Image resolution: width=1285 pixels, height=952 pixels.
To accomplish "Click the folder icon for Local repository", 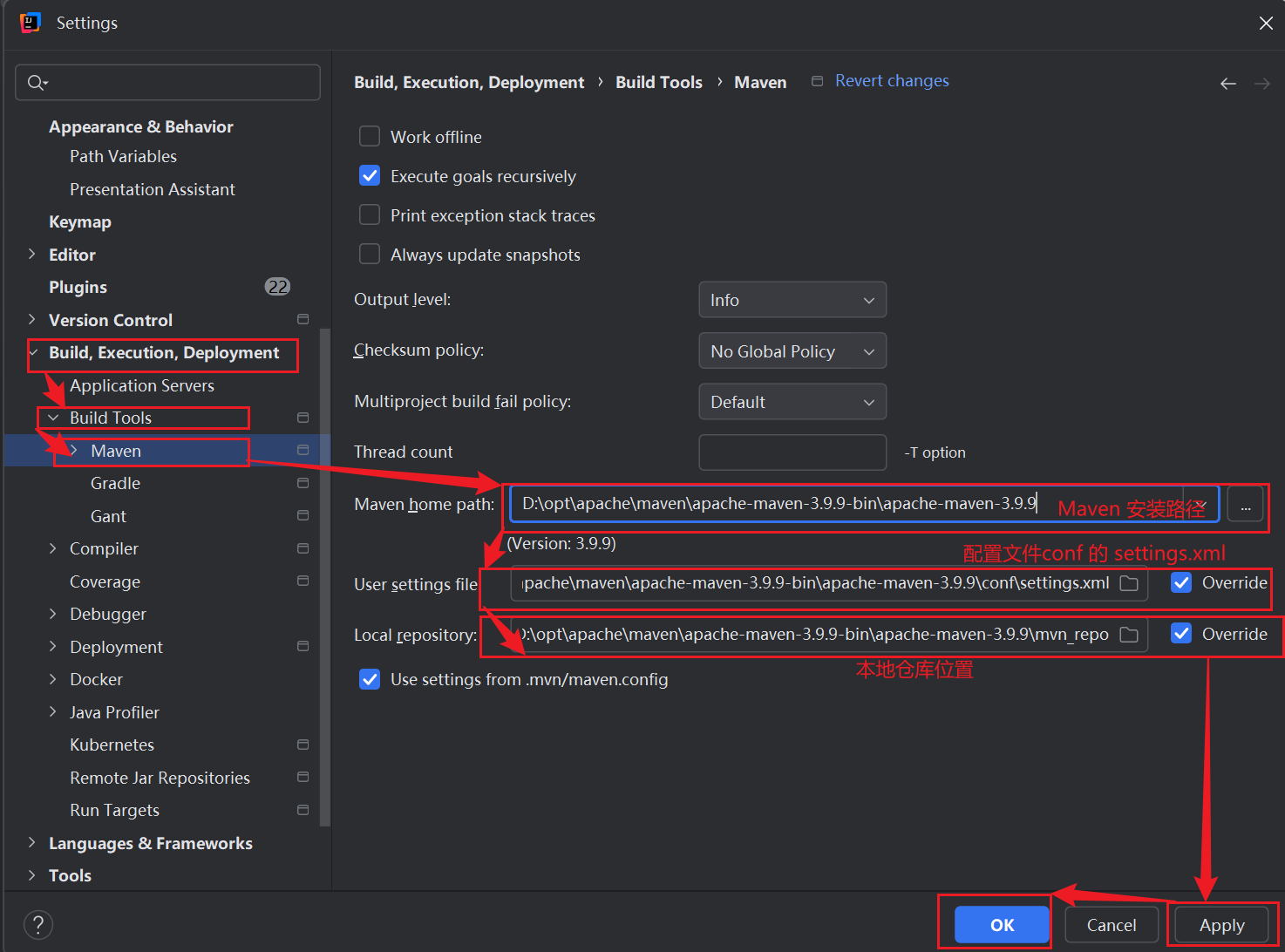I will [1129, 635].
